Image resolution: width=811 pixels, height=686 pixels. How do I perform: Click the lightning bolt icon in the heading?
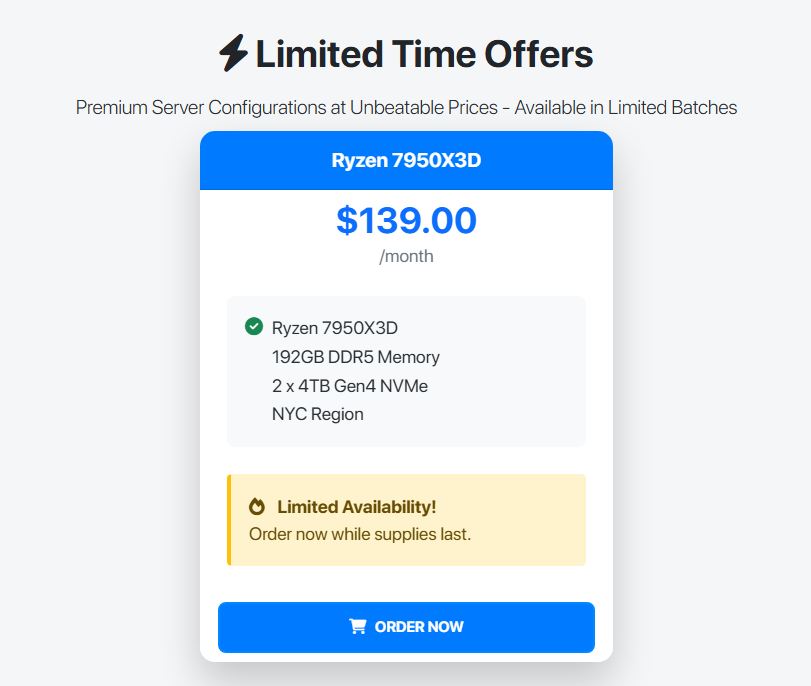click(x=233, y=53)
